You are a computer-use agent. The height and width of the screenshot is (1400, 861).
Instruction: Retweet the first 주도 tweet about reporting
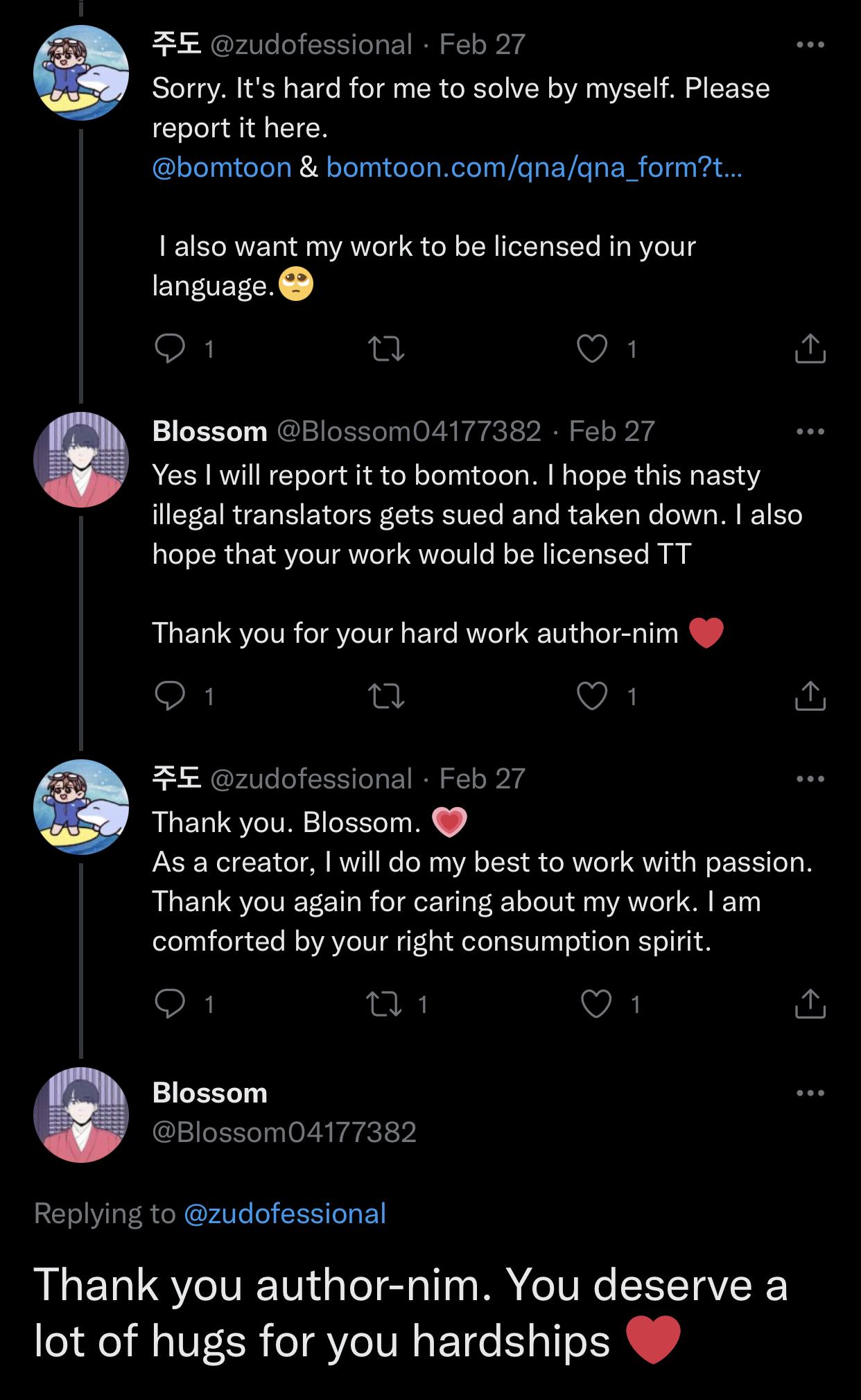[x=385, y=349]
